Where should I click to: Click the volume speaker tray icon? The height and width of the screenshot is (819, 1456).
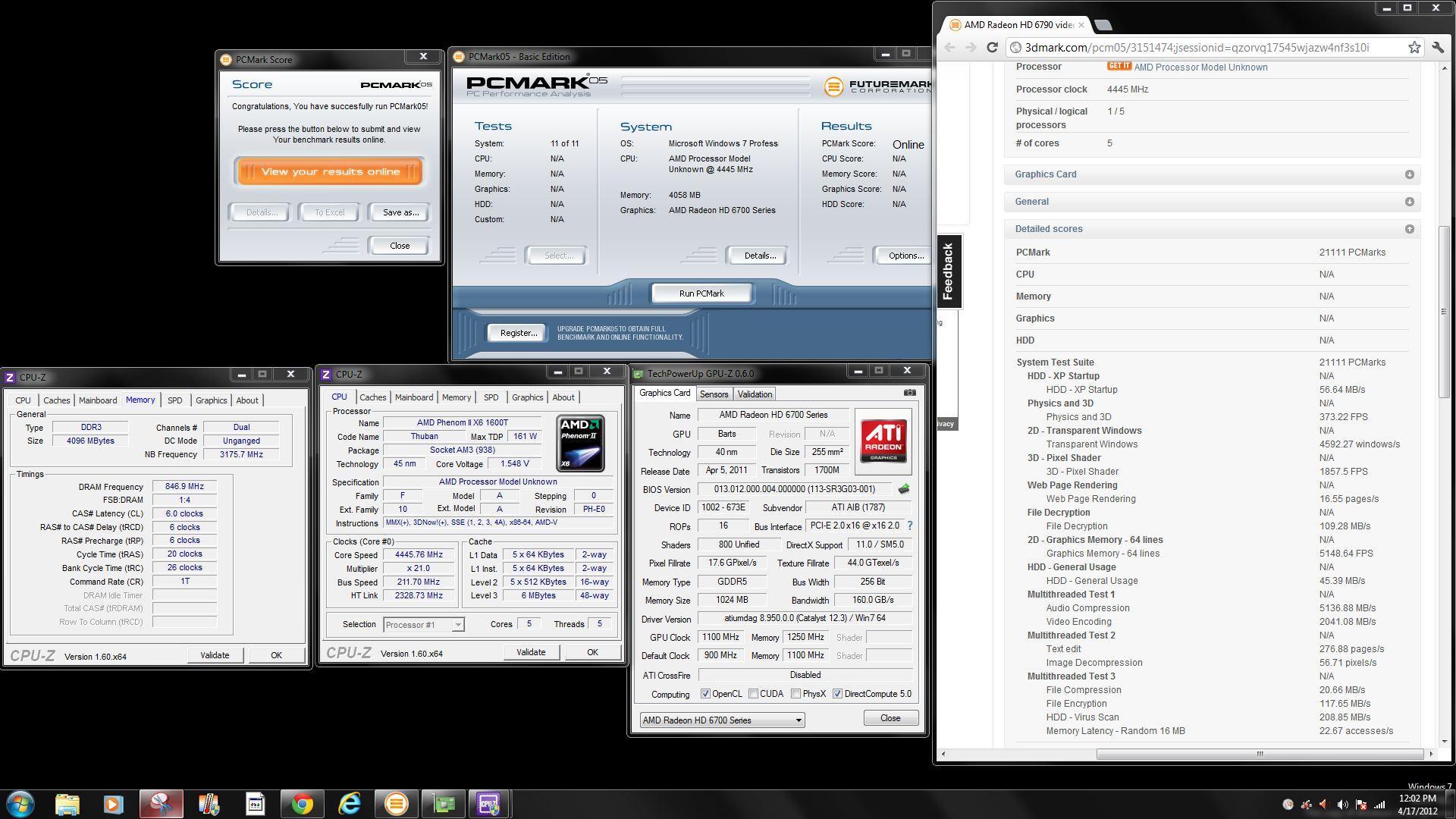pos(1342,805)
